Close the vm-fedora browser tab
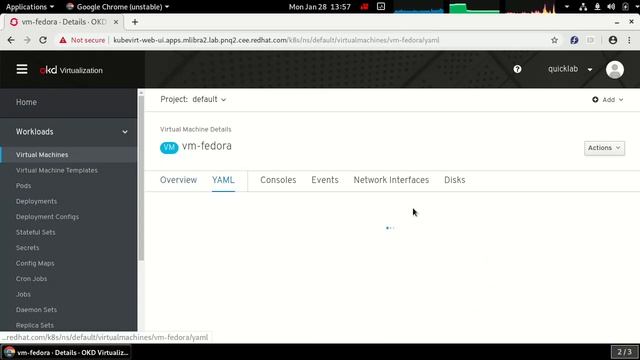This screenshot has height=360, width=640. 116,22
